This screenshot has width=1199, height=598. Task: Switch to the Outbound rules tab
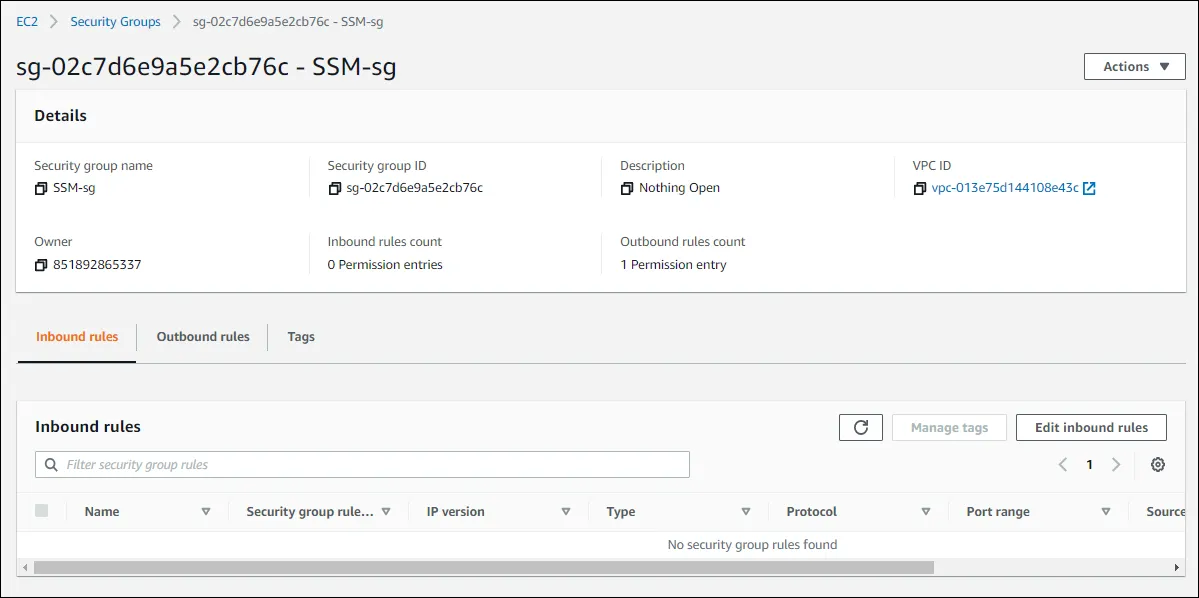click(x=203, y=337)
